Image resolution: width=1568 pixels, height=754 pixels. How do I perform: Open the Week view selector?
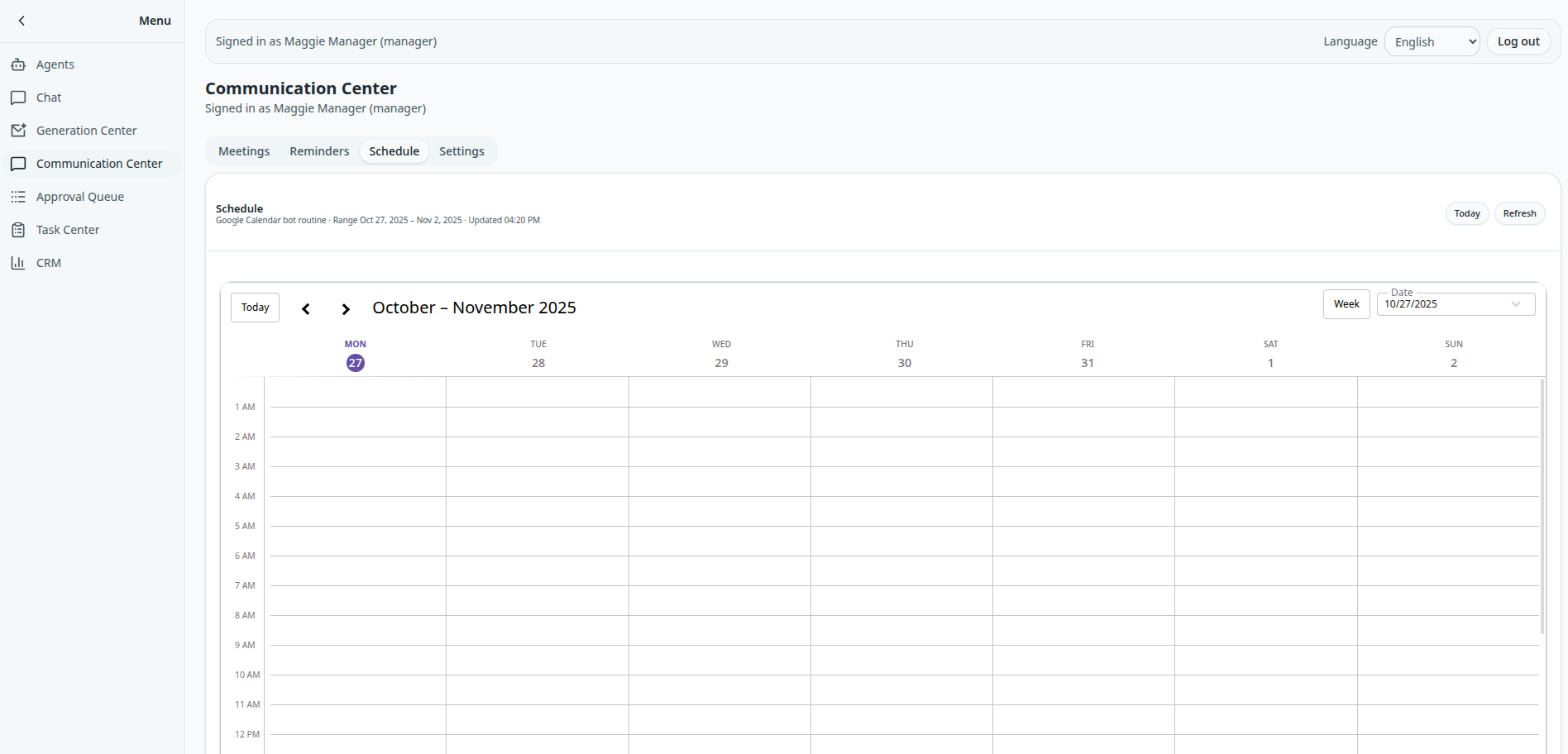(1346, 304)
